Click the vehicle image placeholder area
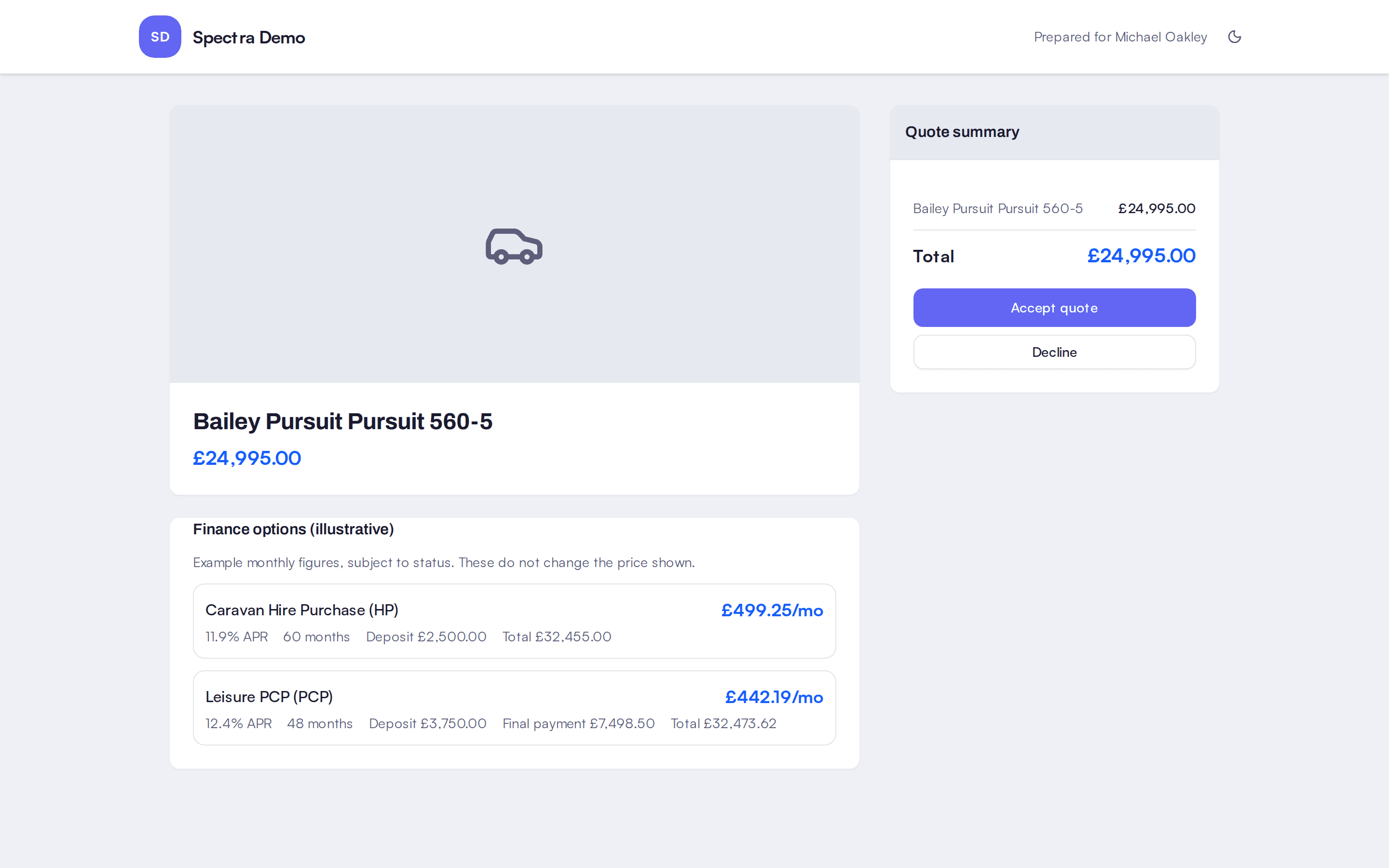The image size is (1389, 868). (514, 244)
